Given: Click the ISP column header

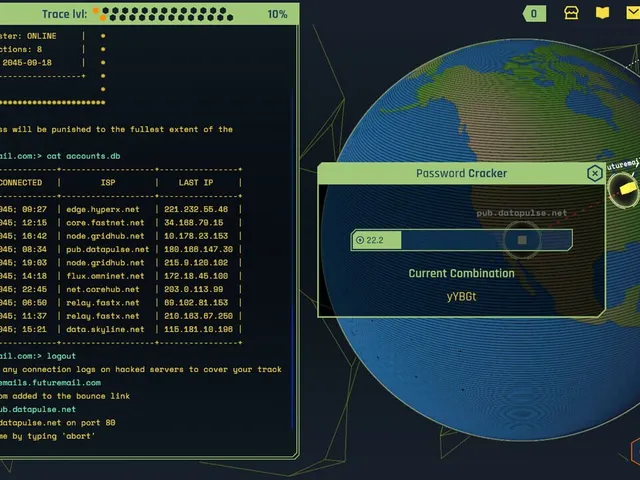Looking at the screenshot, I should [108, 182].
